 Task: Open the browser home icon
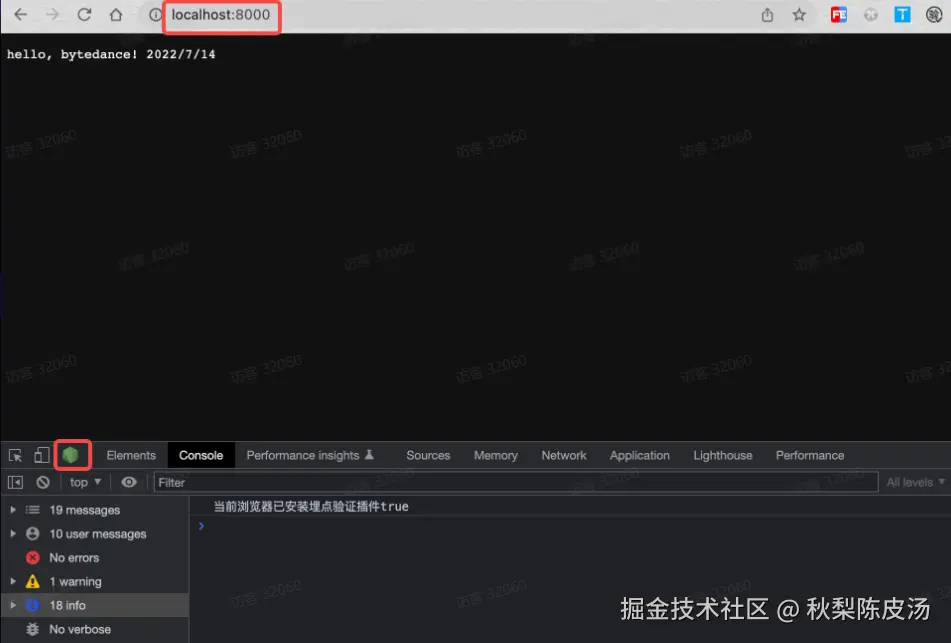(x=116, y=15)
